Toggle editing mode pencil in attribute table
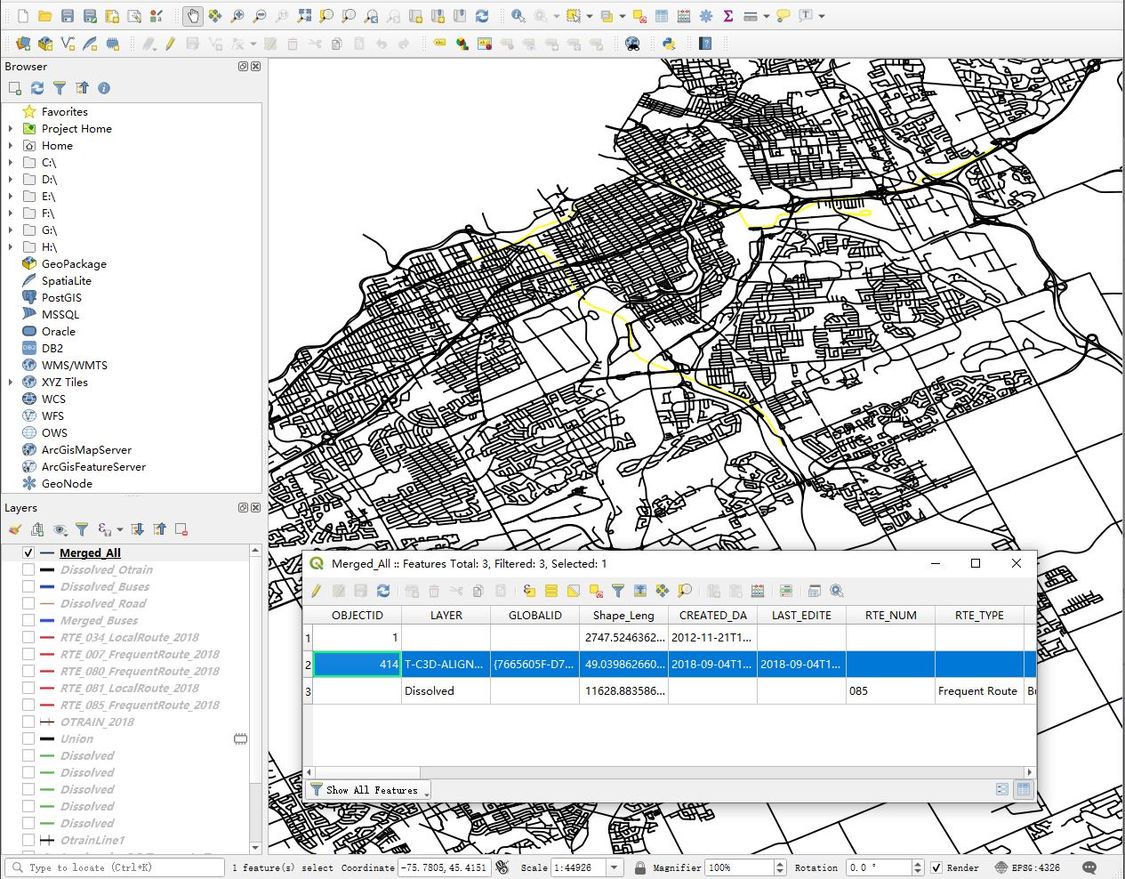The height and width of the screenshot is (879, 1125). [316, 591]
